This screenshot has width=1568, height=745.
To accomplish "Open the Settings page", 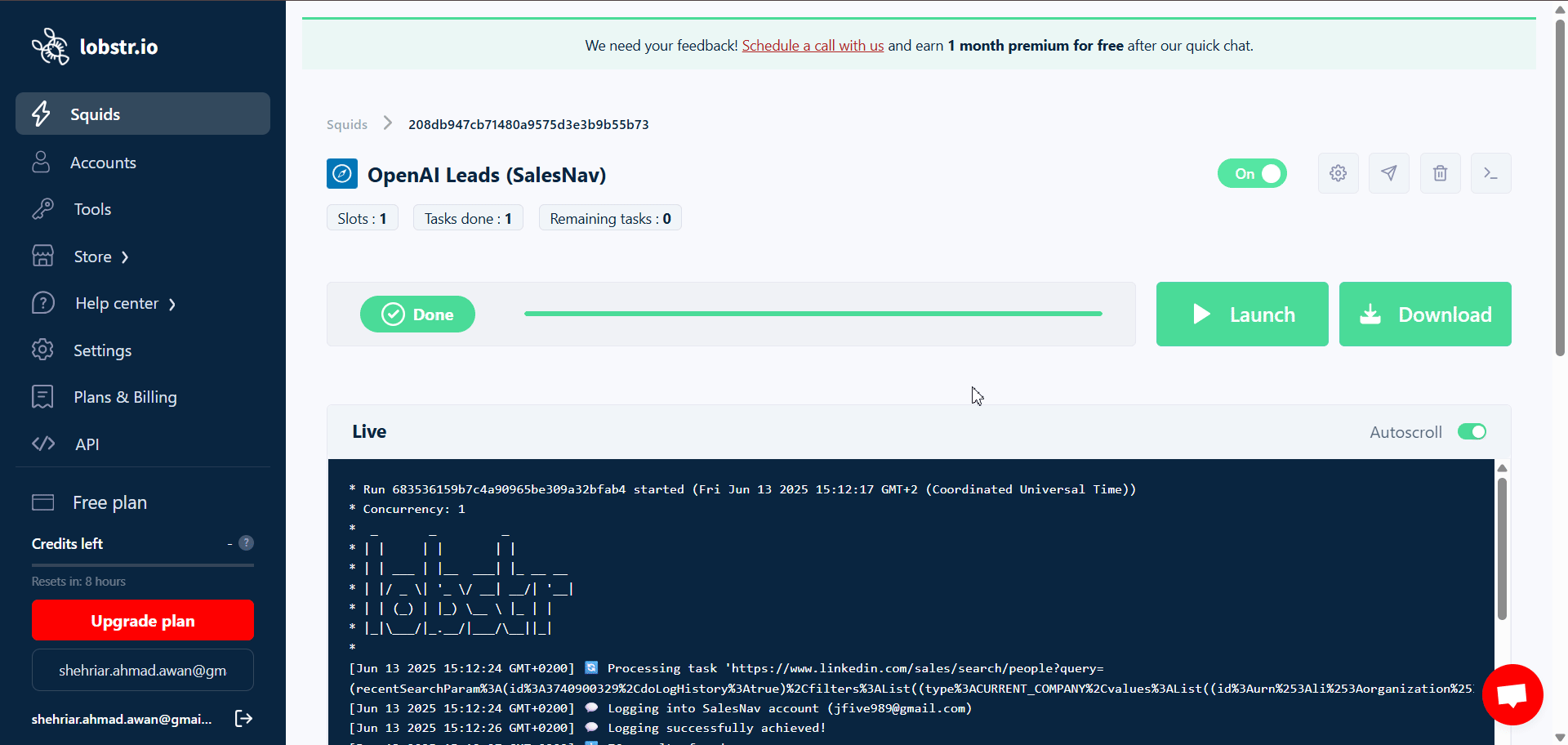I will pos(102,350).
